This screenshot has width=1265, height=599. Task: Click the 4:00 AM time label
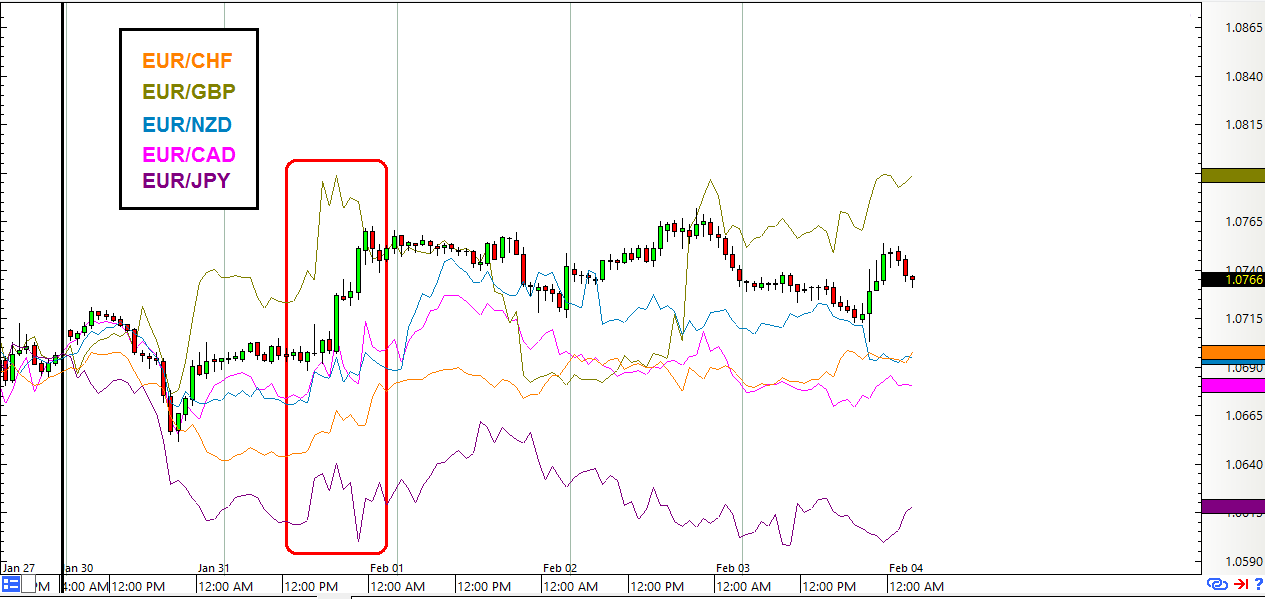pyautogui.click(x=85, y=586)
